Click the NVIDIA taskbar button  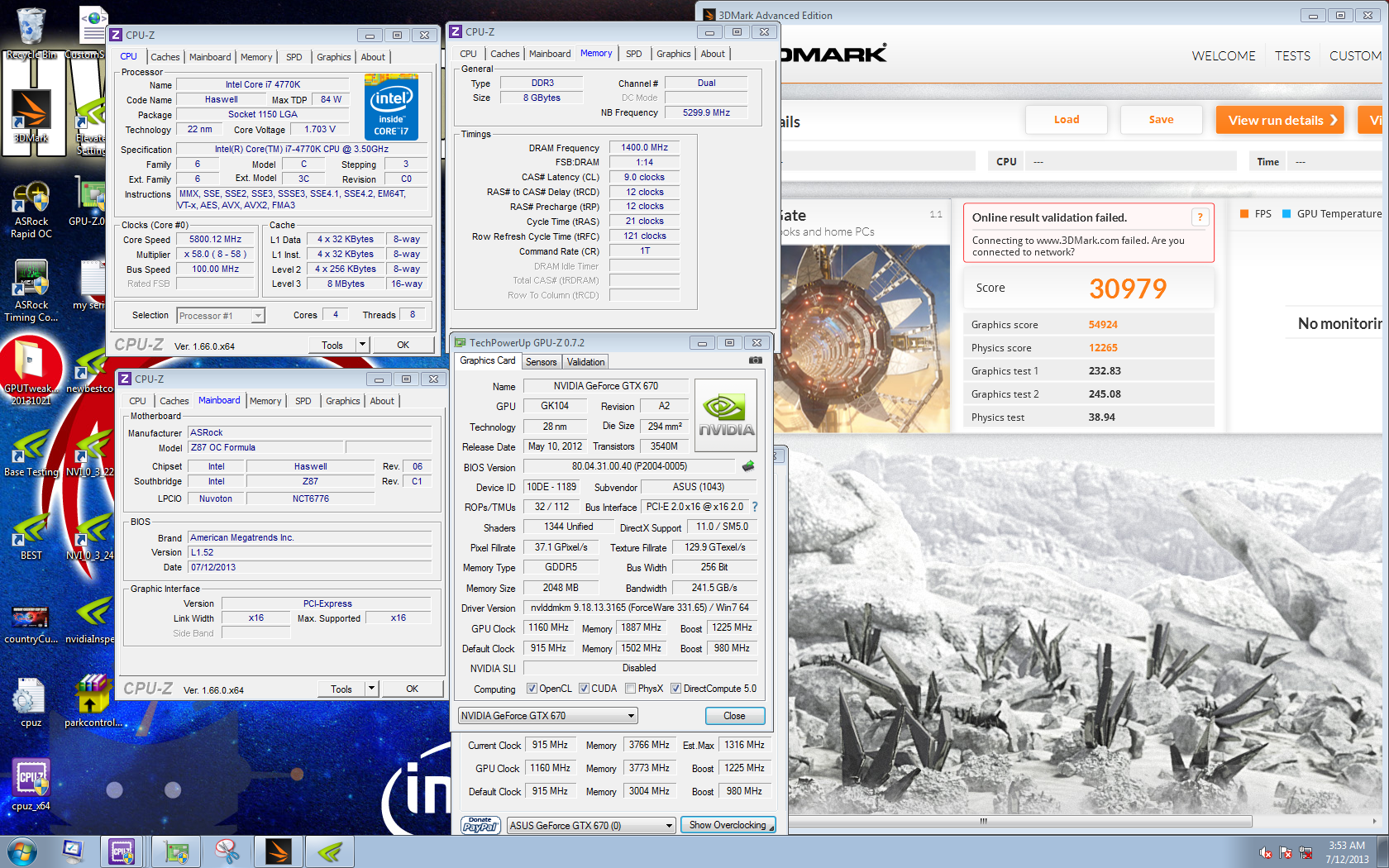[x=329, y=851]
